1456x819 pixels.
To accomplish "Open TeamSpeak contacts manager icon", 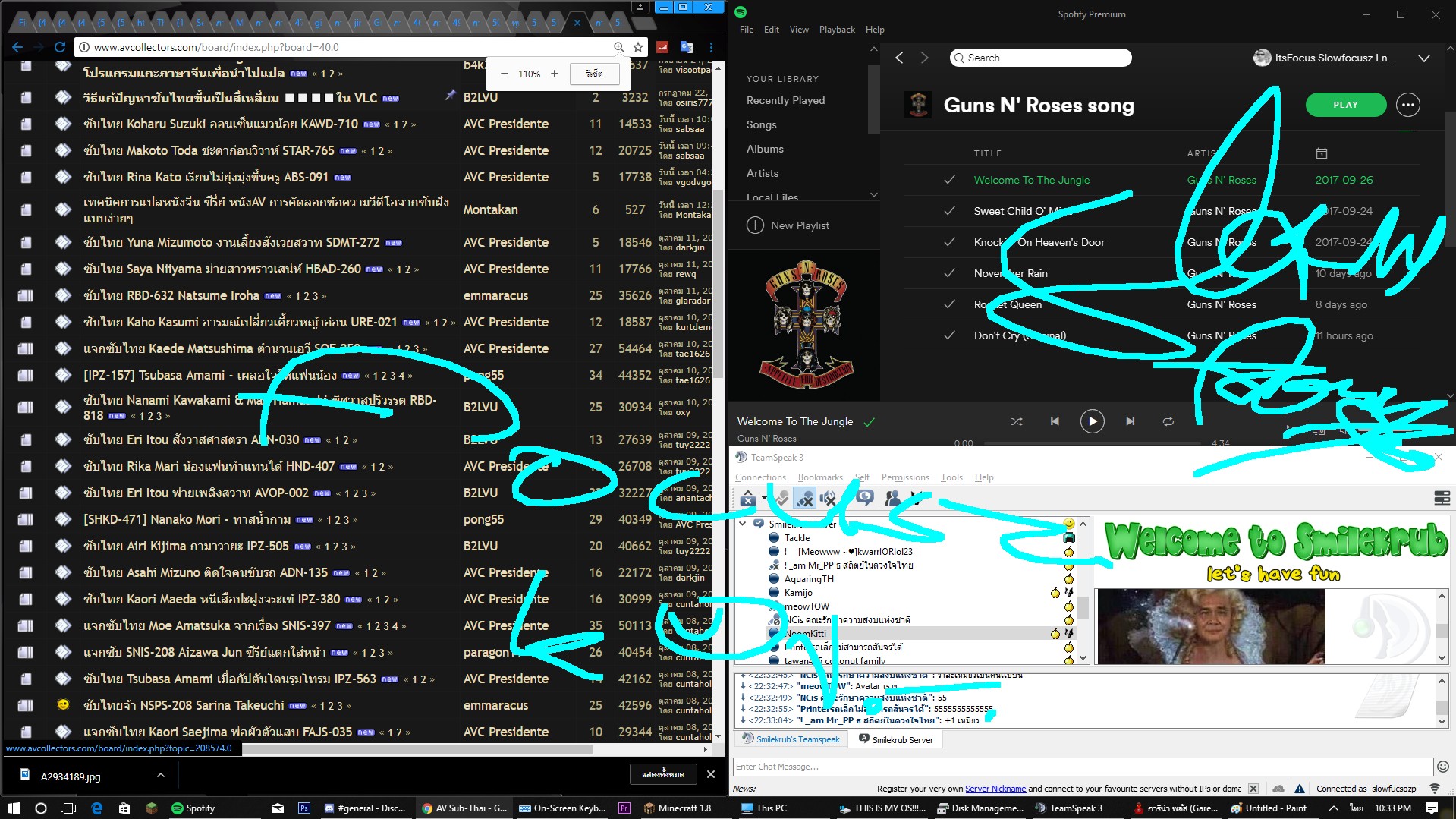I will tap(892, 498).
